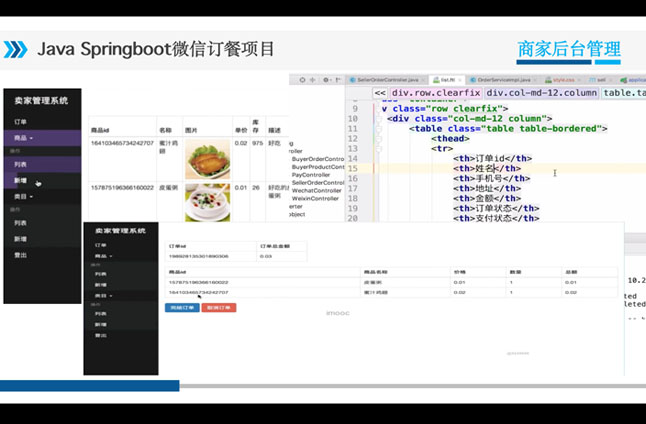Click the blue double-arrow slide logo

coord(15,49)
